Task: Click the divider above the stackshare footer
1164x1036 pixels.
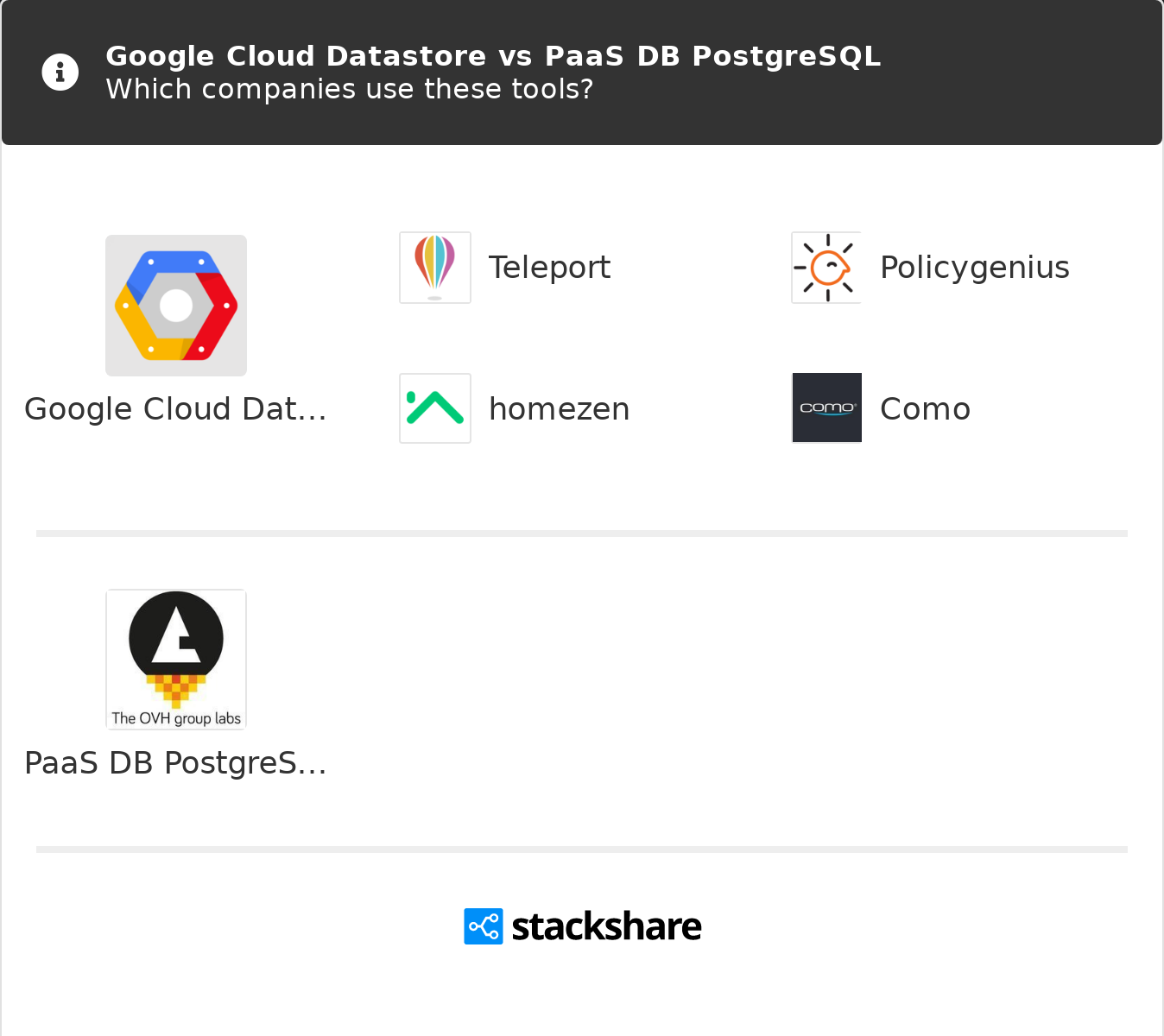Action: pyautogui.click(x=582, y=850)
